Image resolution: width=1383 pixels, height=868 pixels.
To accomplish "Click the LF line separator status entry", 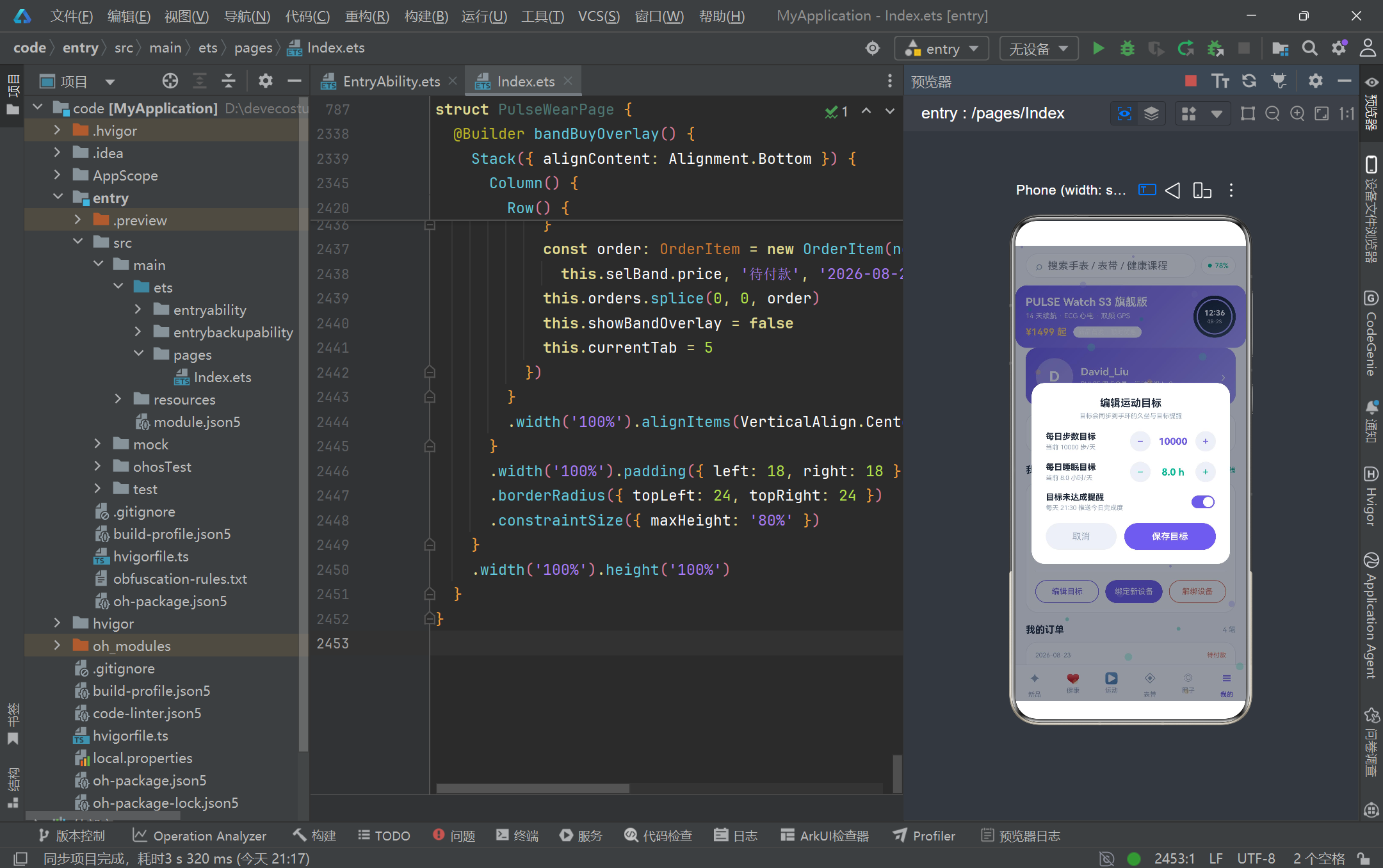I will pos(1215,858).
